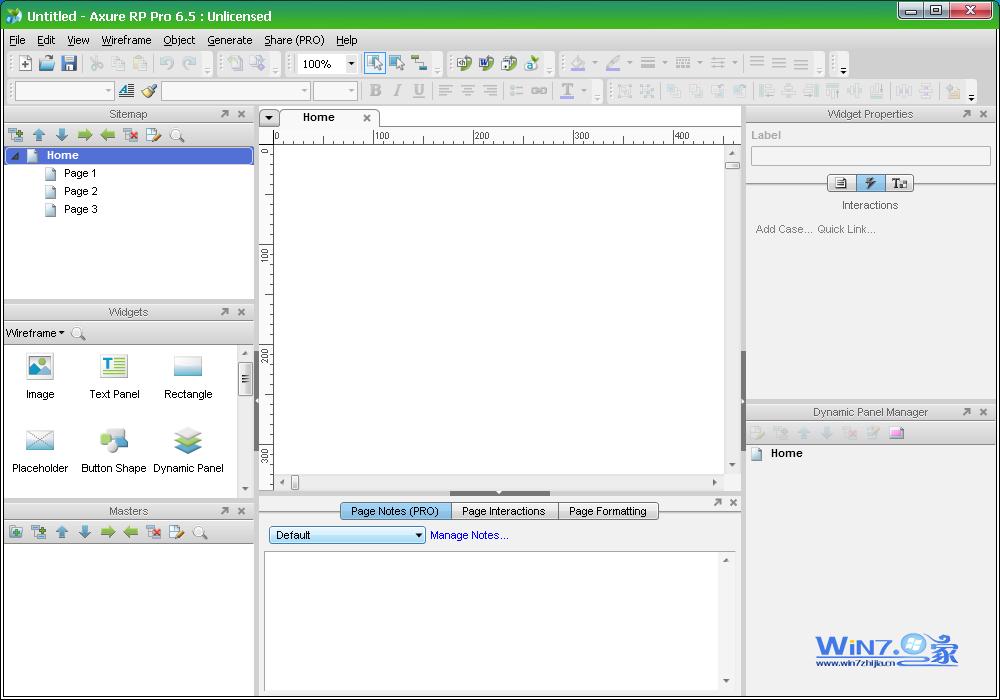This screenshot has width=1000, height=700.
Task: Open the zoom level dropdown at 100%
Action: click(x=351, y=64)
